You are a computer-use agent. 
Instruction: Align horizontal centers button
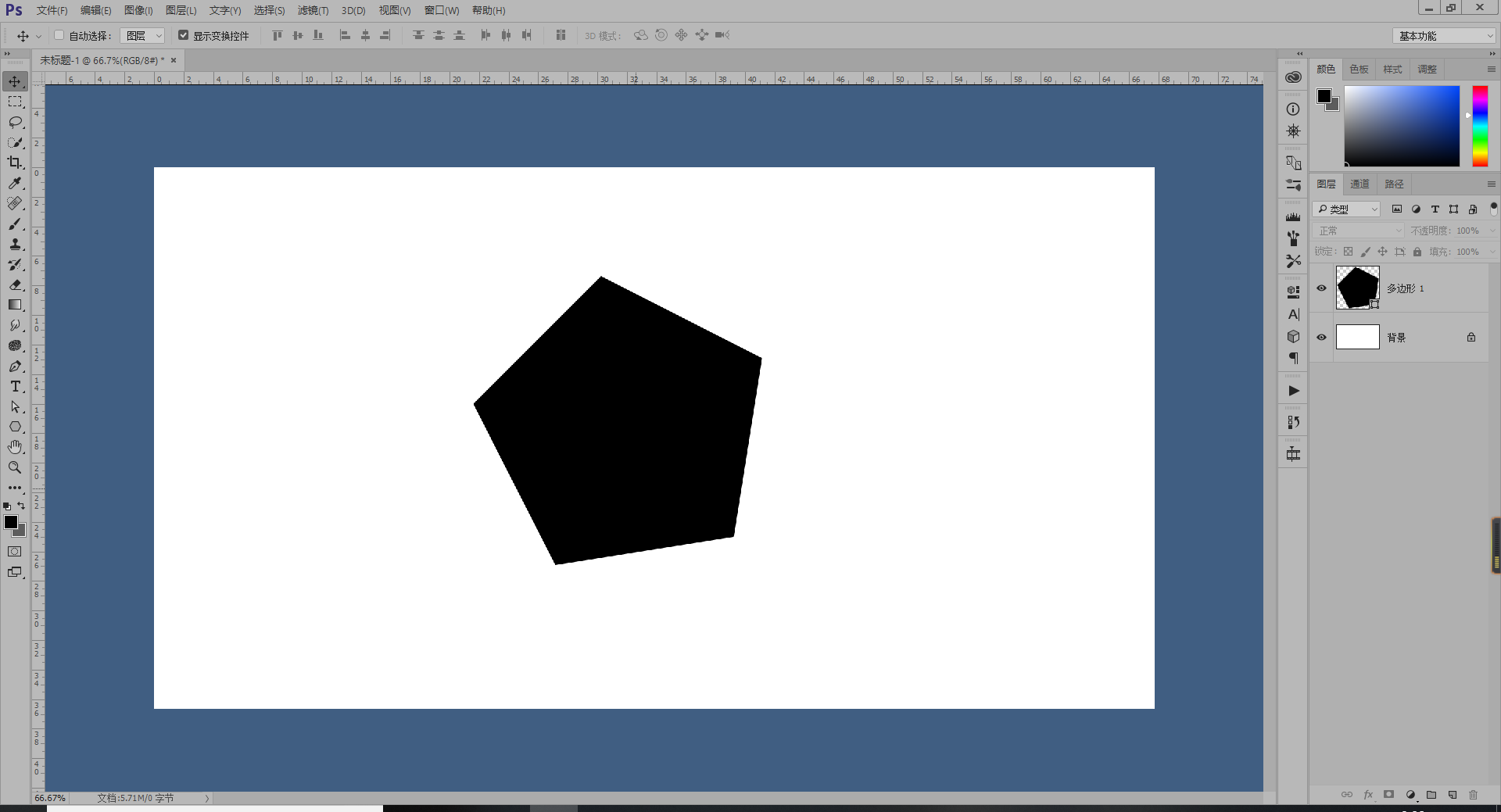pyautogui.click(x=365, y=35)
